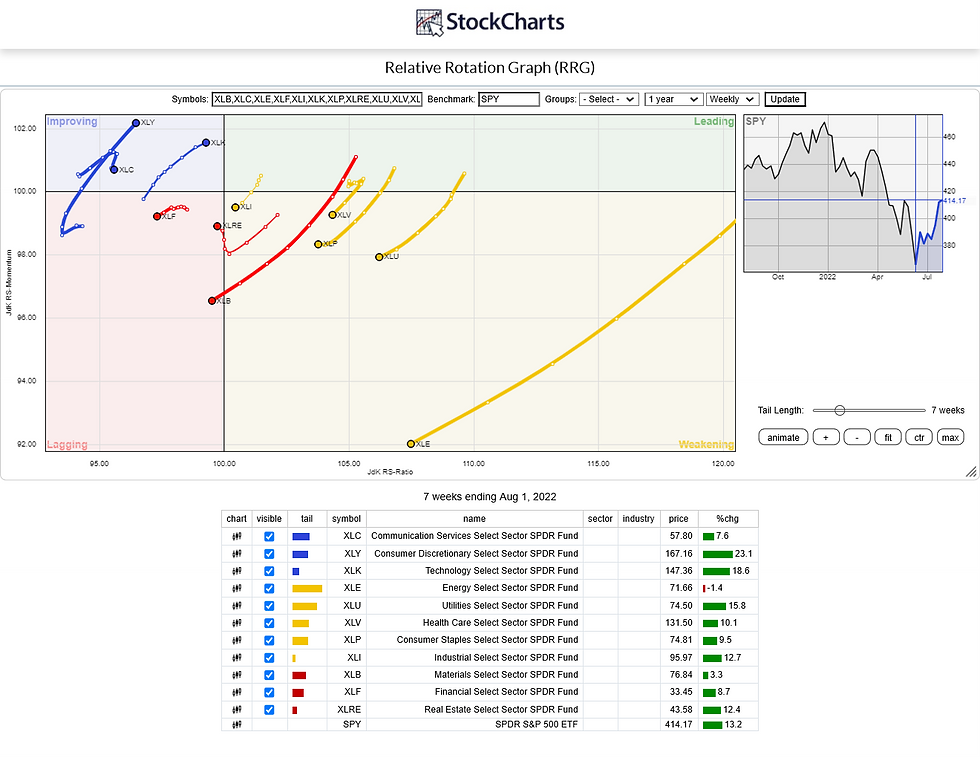
Task: Open the XLK row chart icon
Action: pyautogui.click(x=237, y=571)
